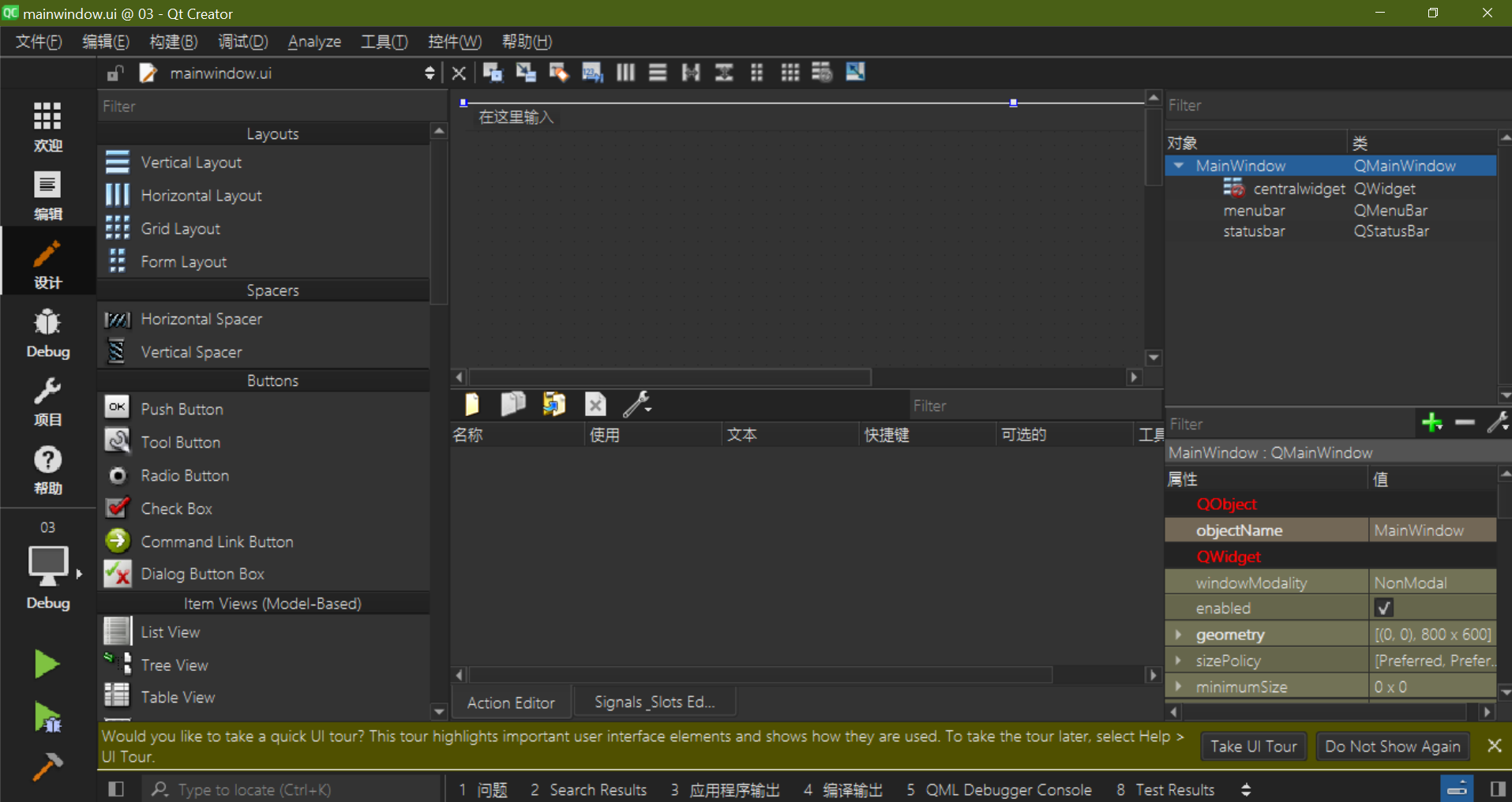
Task: Switch to the Action Editor tab
Action: pos(511,703)
